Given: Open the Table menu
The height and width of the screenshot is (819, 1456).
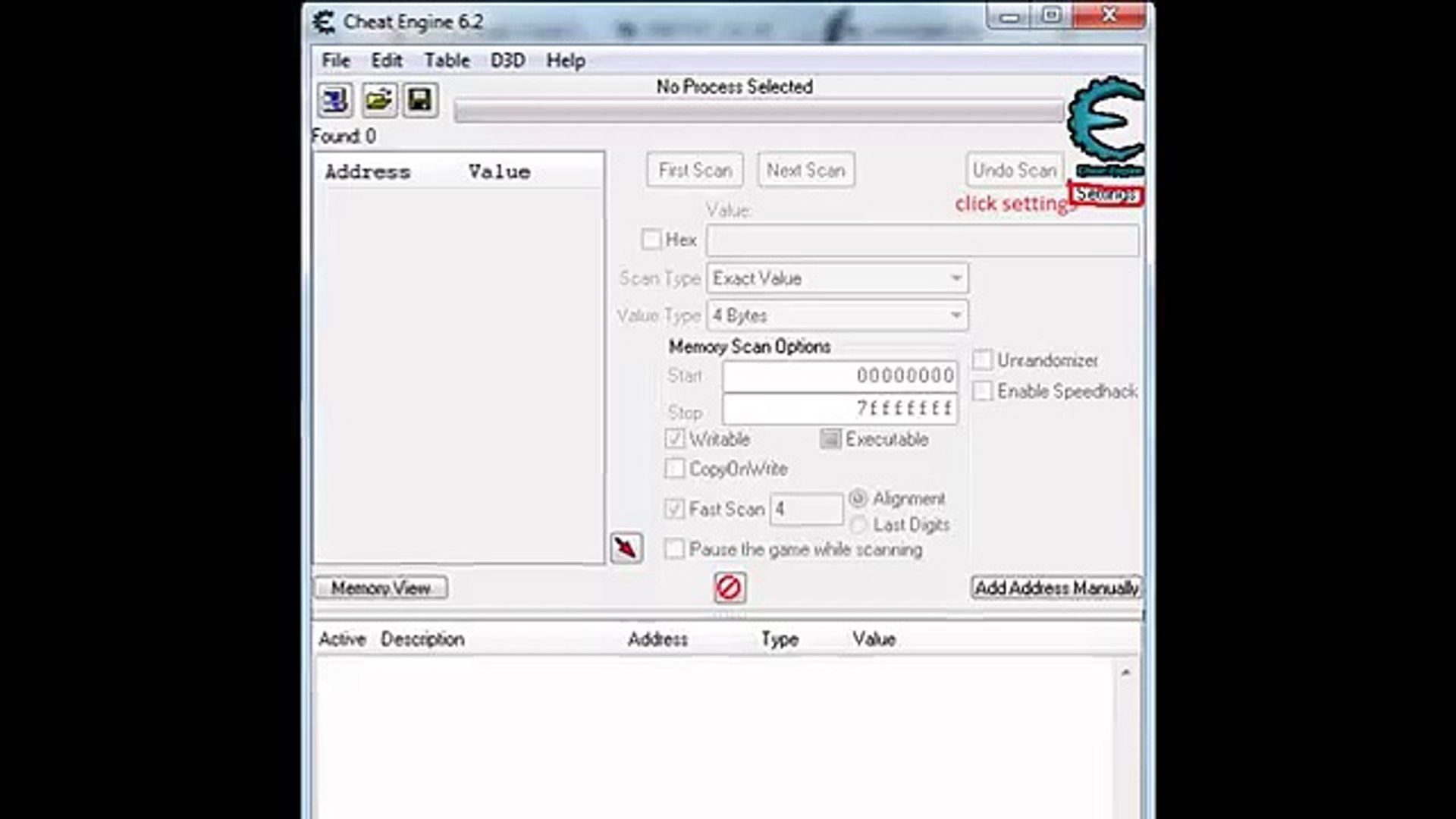Looking at the screenshot, I should (x=447, y=61).
